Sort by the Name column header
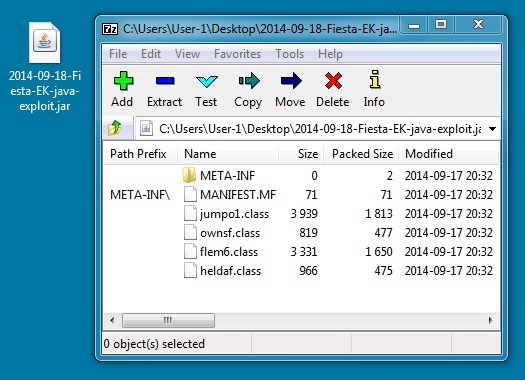 click(x=228, y=154)
